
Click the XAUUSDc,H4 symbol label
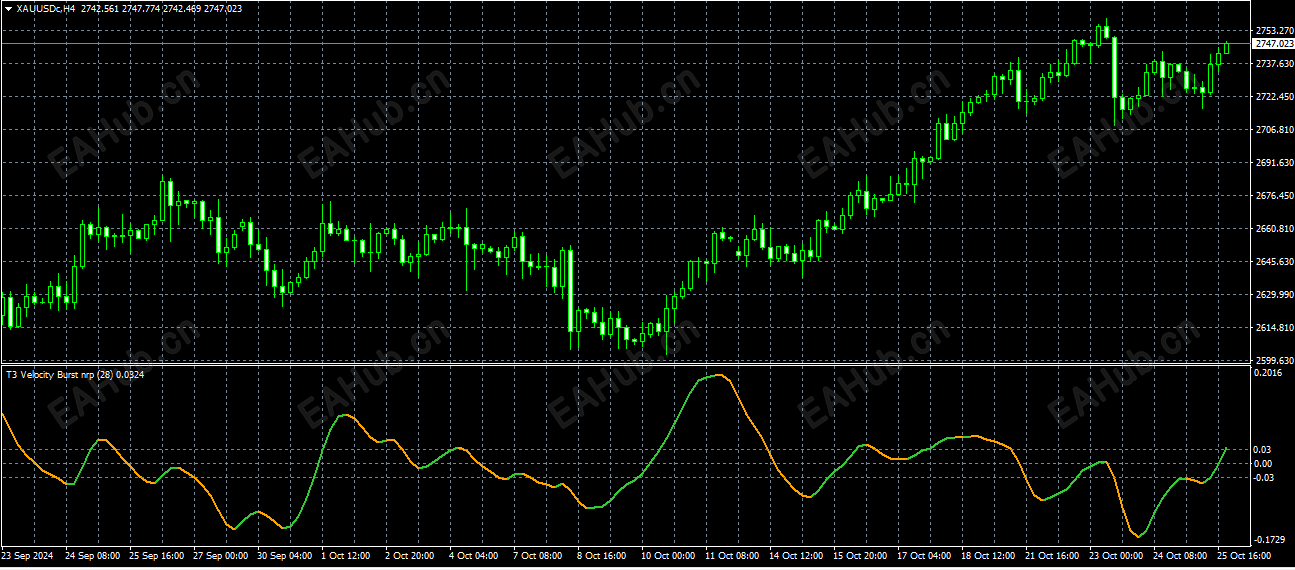tap(46, 8)
